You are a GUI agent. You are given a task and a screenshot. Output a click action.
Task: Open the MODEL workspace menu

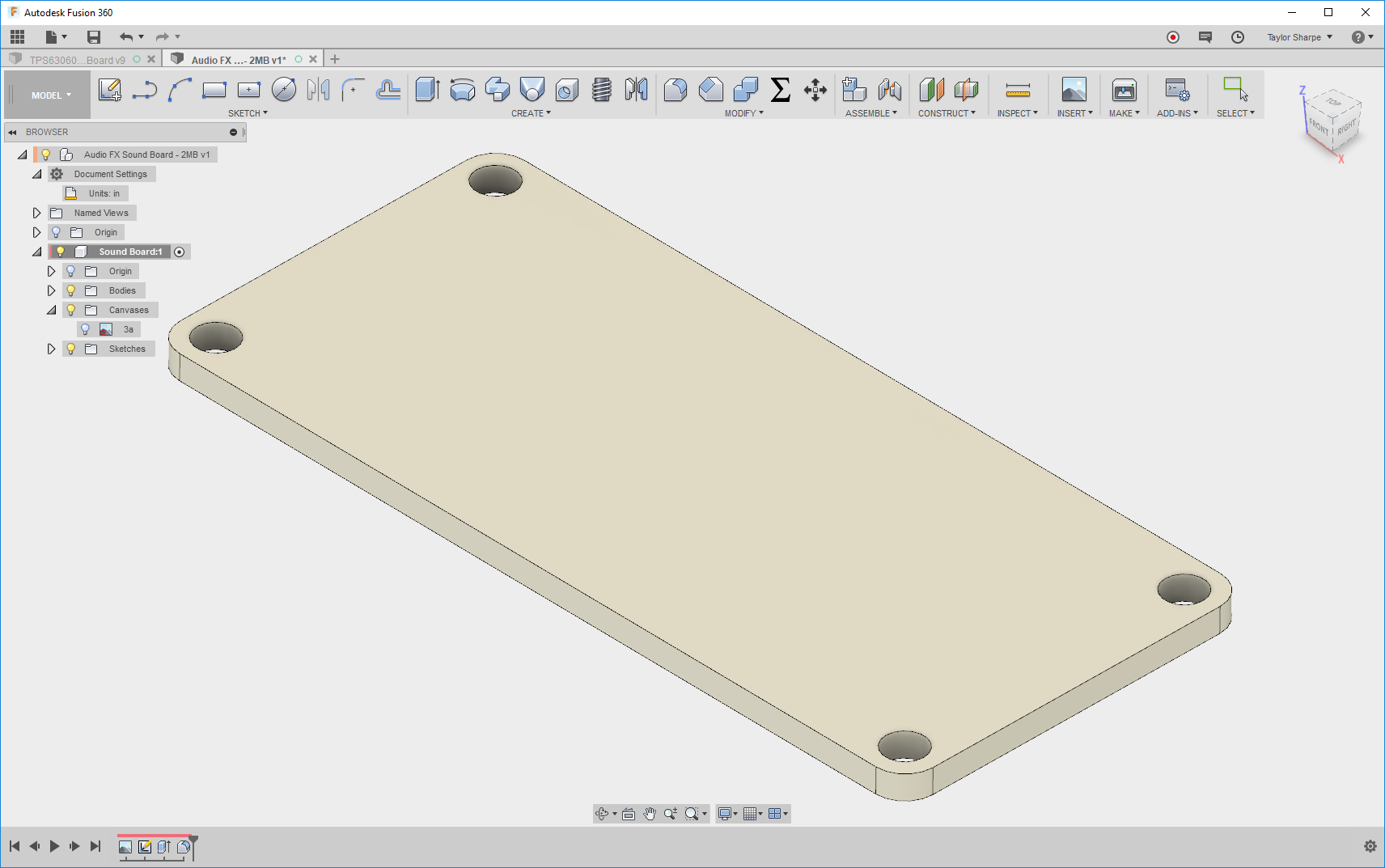(x=46, y=94)
